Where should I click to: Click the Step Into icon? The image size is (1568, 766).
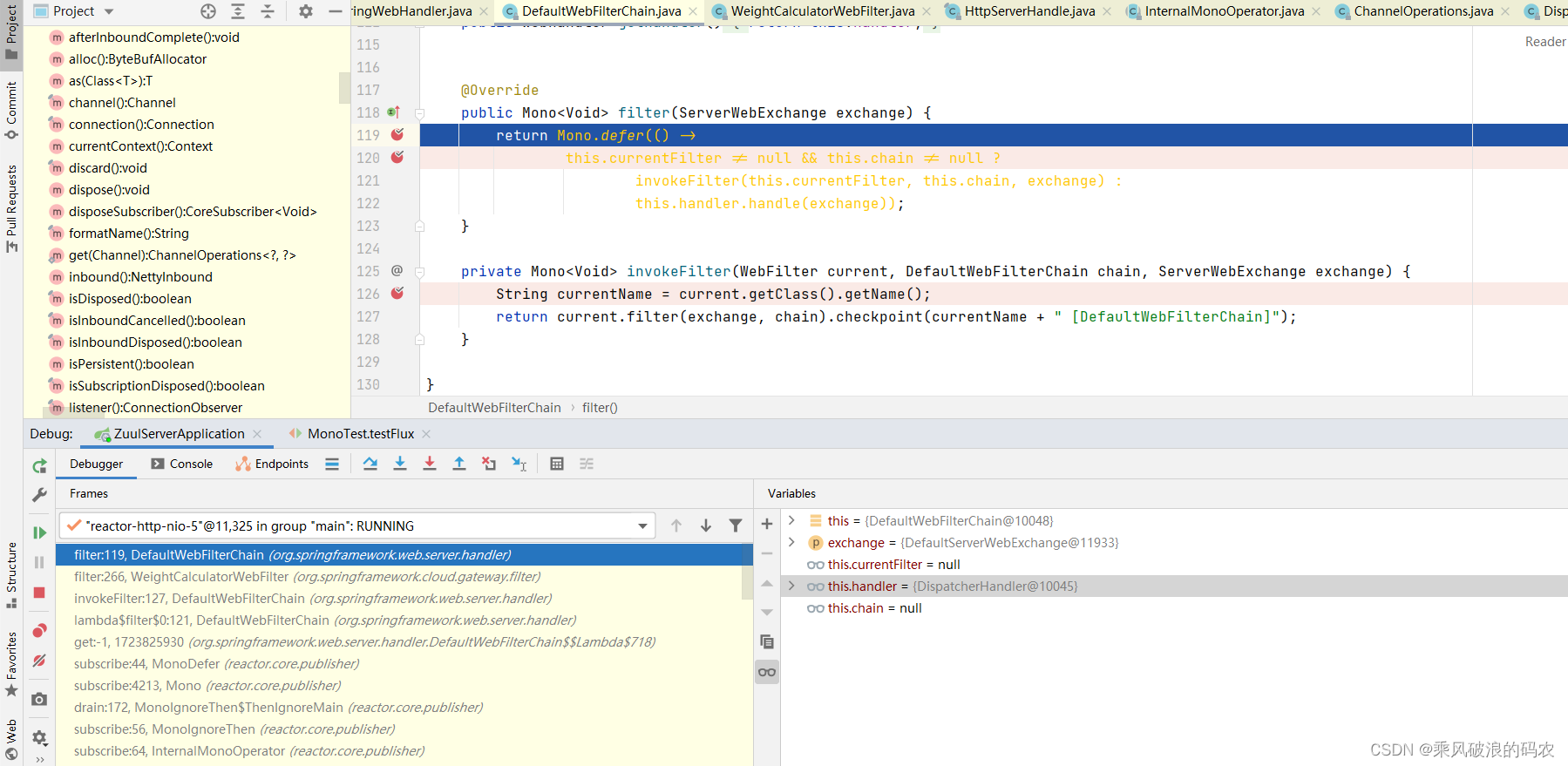pyautogui.click(x=400, y=464)
